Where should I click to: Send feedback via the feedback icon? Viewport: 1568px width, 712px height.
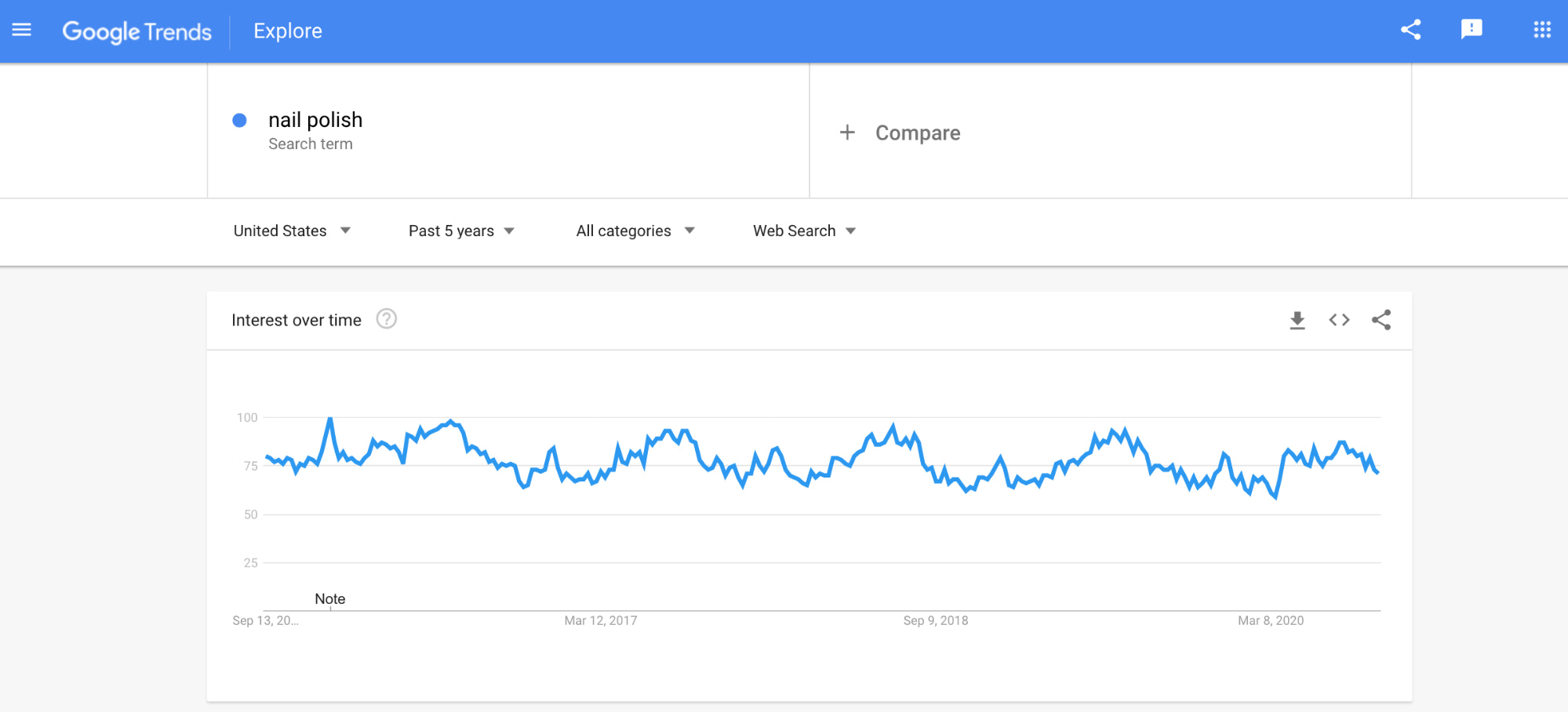[1472, 30]
